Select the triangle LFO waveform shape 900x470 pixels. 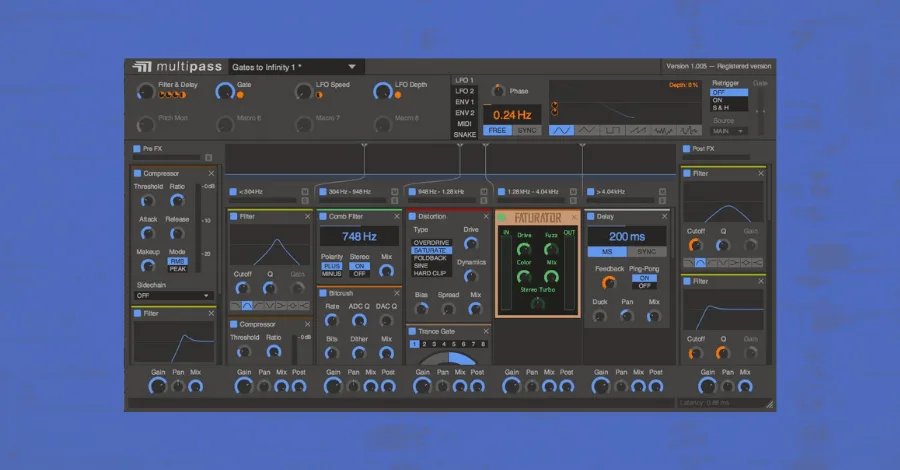[x=586, y=131]
